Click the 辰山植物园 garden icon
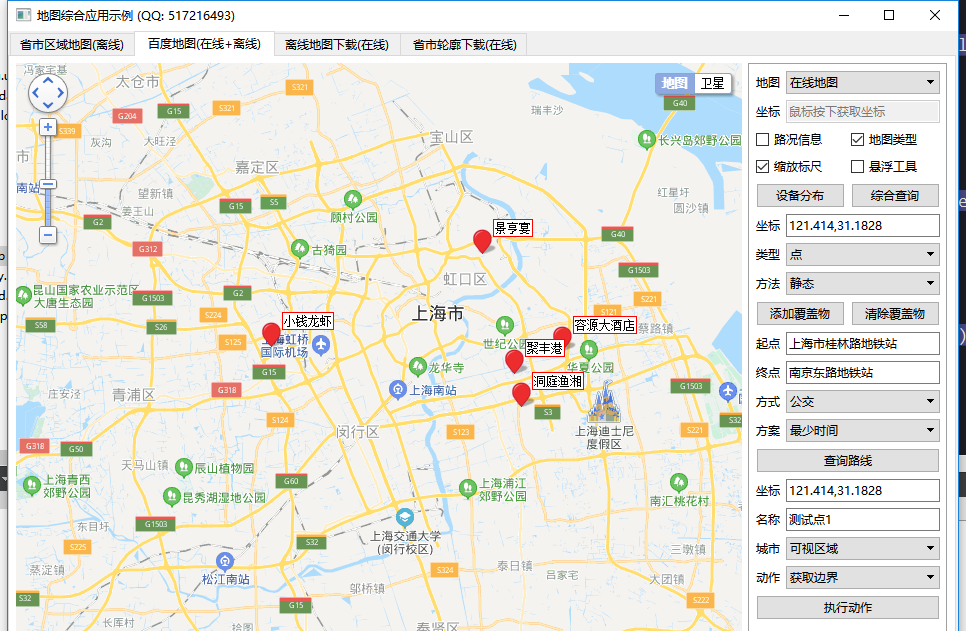 [x=184, y=467]
